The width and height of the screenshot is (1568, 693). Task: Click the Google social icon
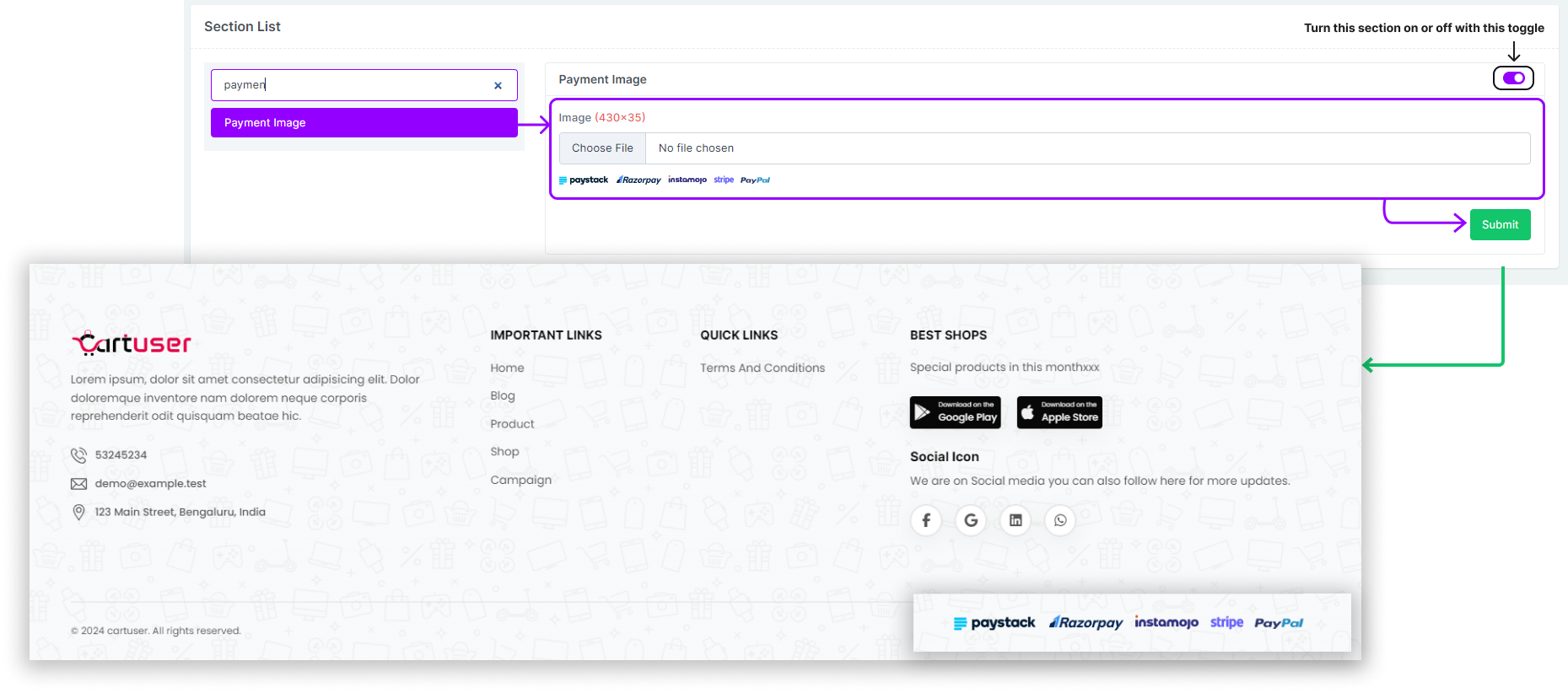tap(971, 520)
